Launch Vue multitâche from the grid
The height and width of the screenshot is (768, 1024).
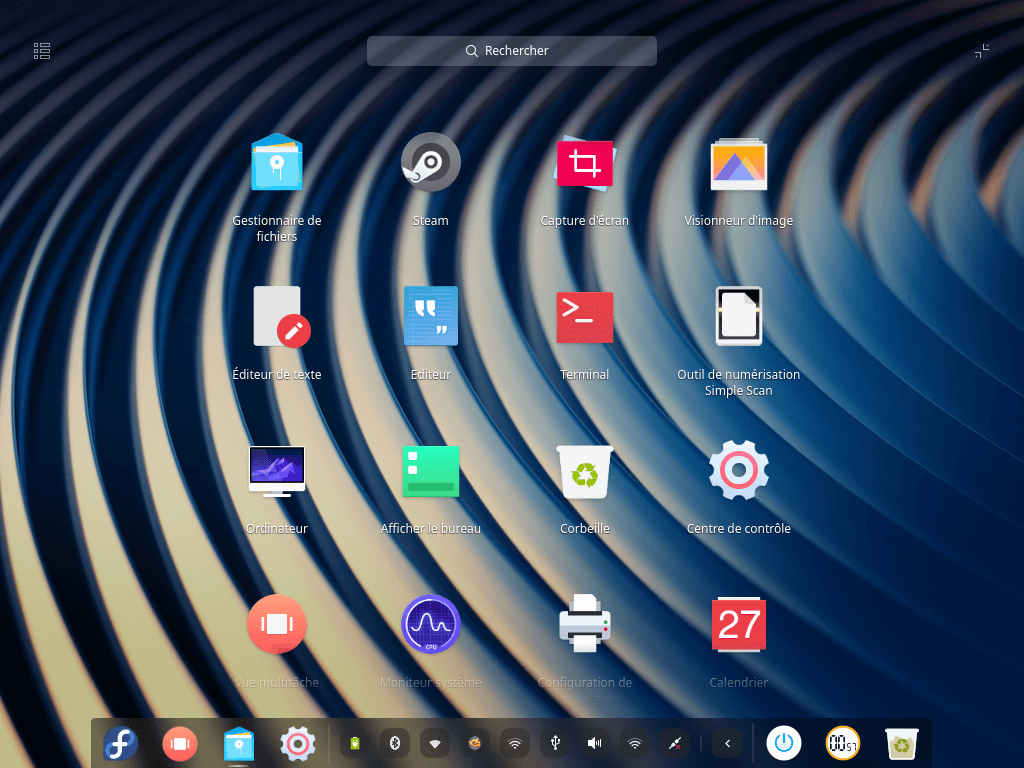277,624
